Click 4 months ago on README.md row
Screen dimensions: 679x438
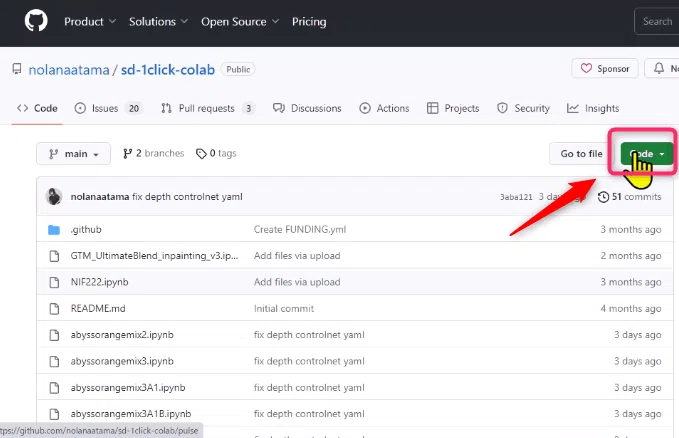tap(631, 309)
